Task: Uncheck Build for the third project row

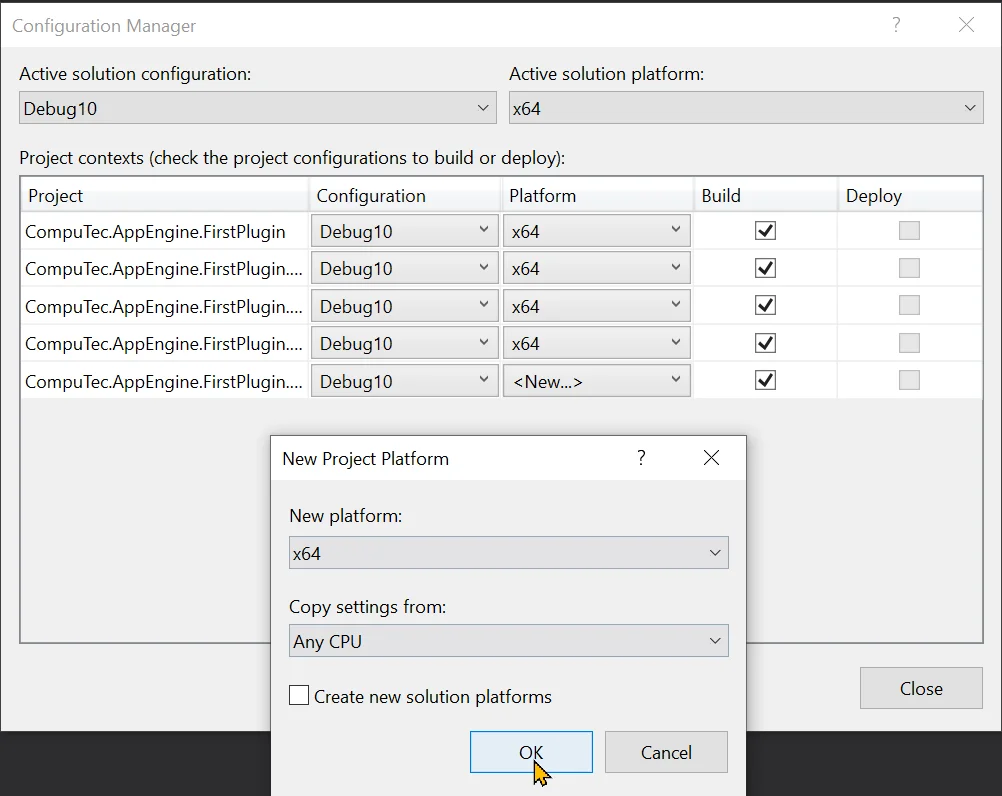Action: point(765,306)
